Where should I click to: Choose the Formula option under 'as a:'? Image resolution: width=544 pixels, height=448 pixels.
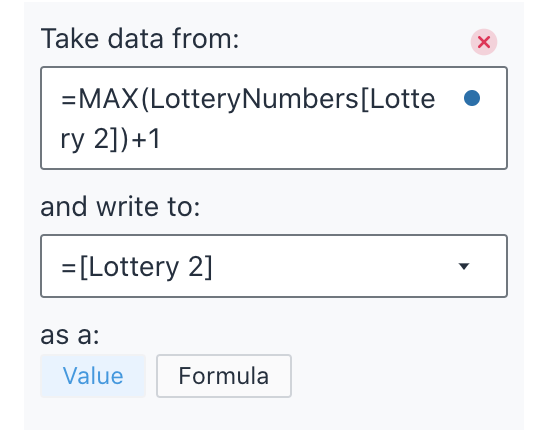(224, 376)
